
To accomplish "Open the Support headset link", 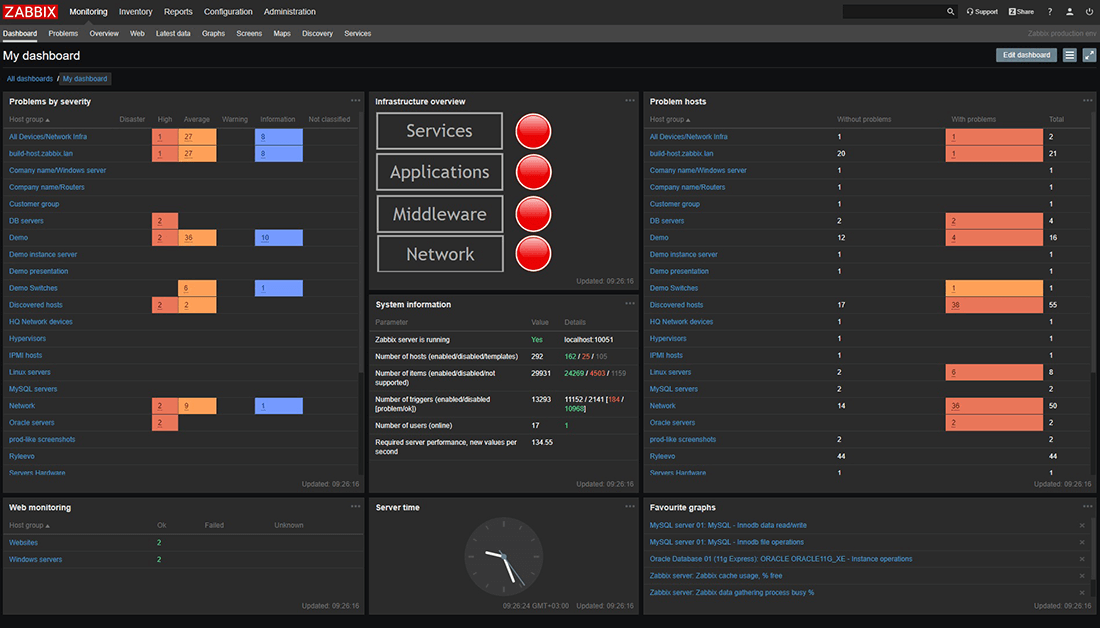I will click(982, 12).
